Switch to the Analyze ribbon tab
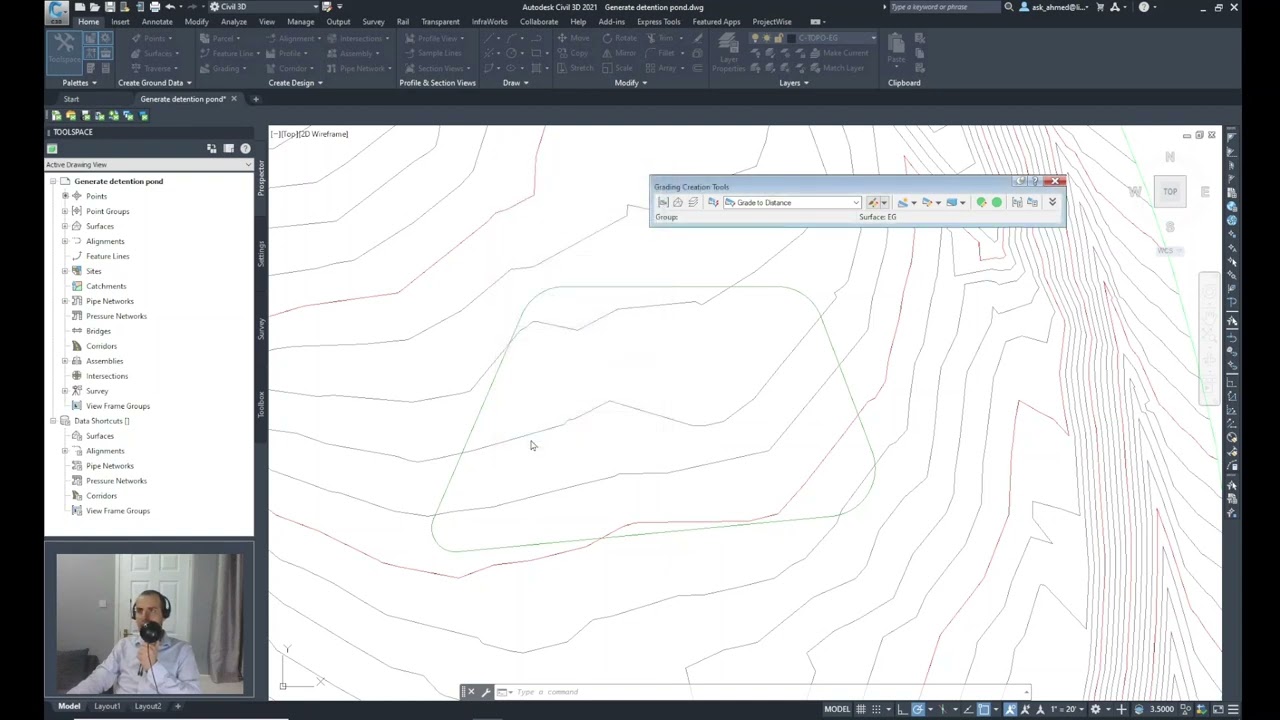 (234, 21)
